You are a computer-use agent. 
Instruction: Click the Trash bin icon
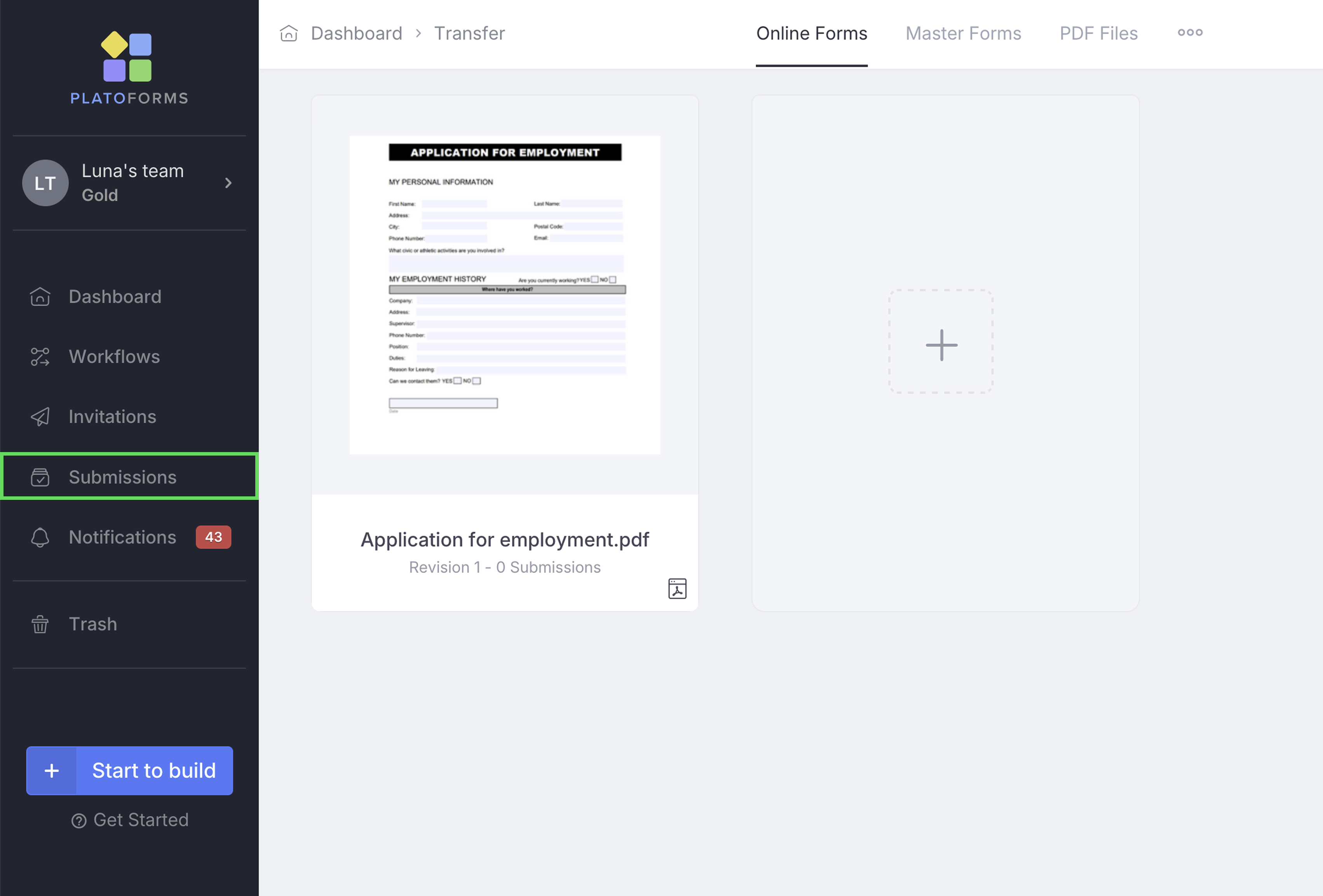coord(40,624)
